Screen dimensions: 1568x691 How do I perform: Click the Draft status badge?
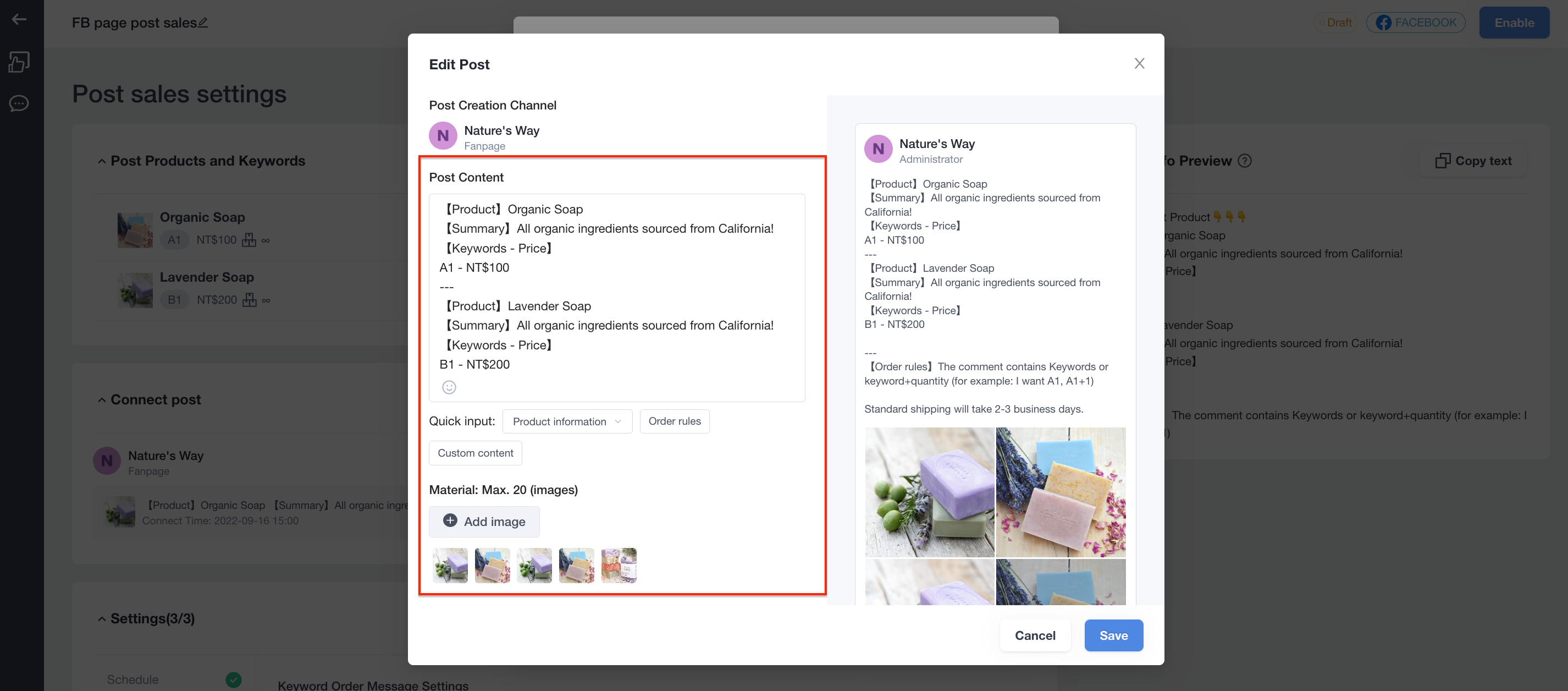click(1335, 23)
